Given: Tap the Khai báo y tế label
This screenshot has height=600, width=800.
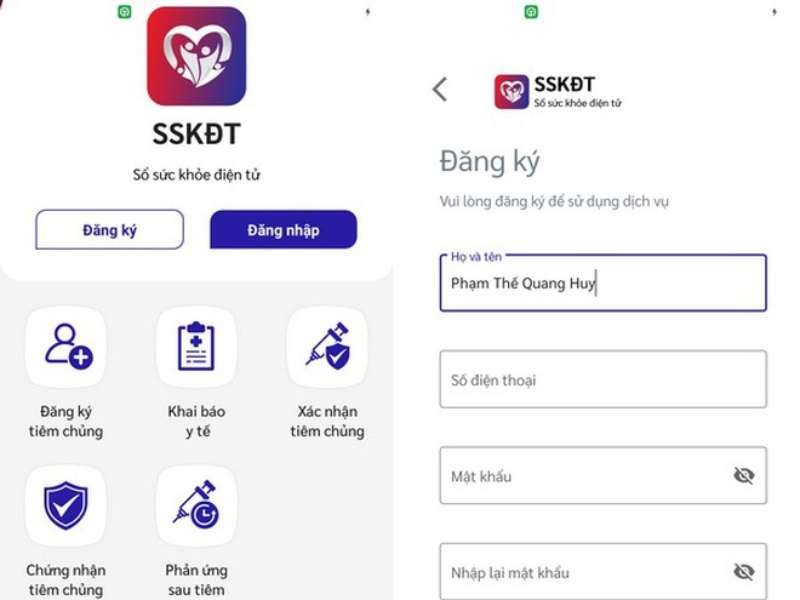Looking at the screenshot, I should [197, 421].
